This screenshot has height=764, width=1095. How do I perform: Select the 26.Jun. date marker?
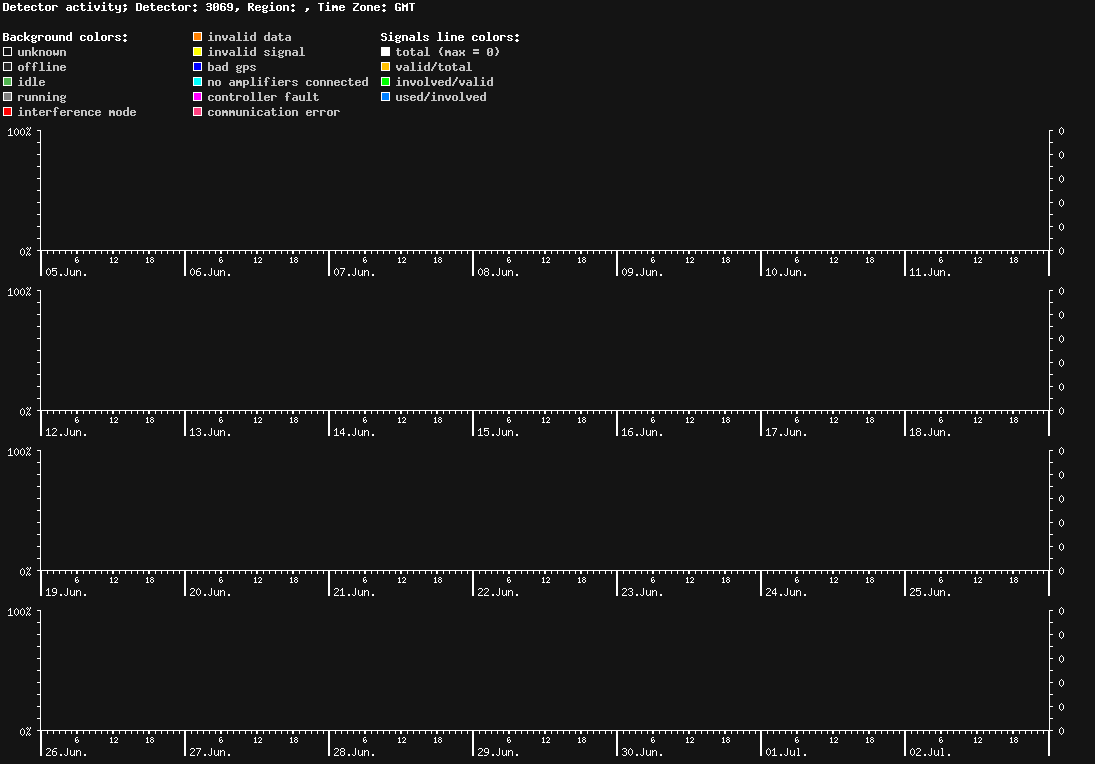pyautogui.click(x=66, y=752)
